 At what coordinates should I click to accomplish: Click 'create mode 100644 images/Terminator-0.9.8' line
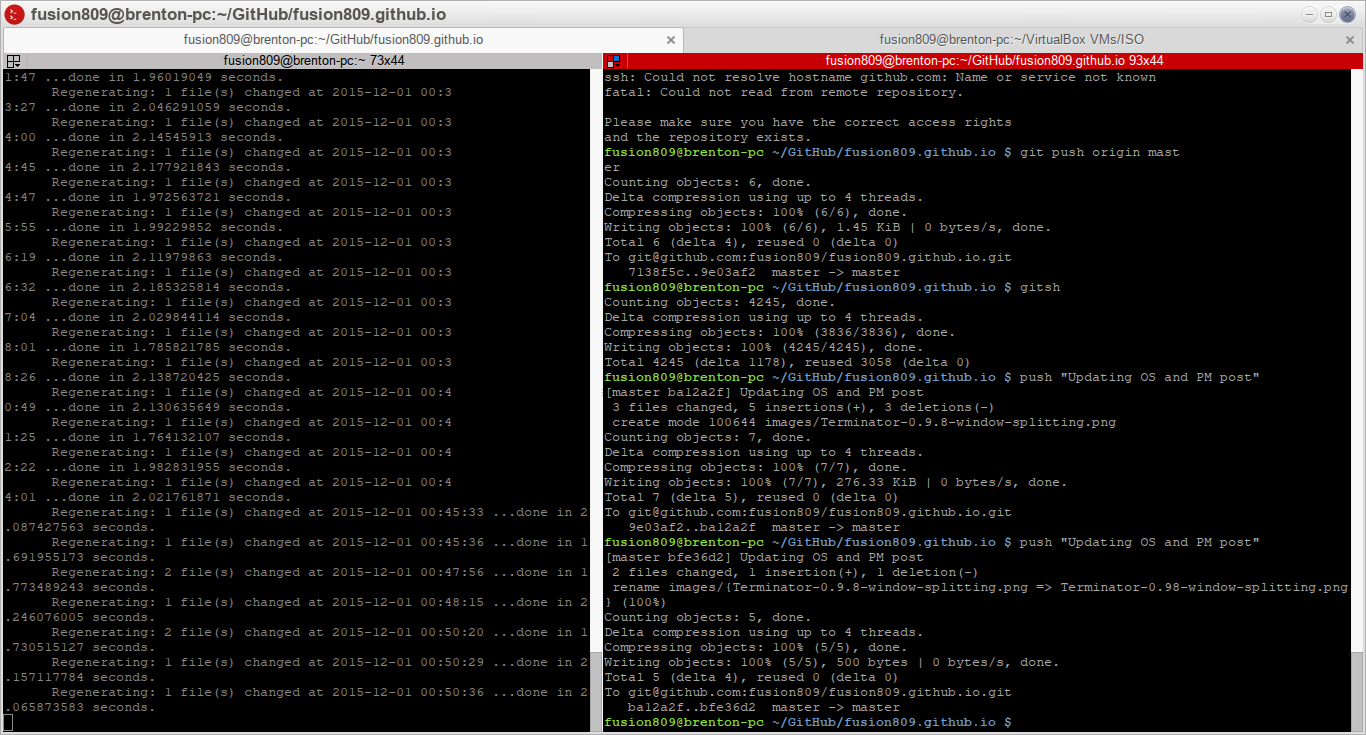pyautogui.click(x=864, y=422)
